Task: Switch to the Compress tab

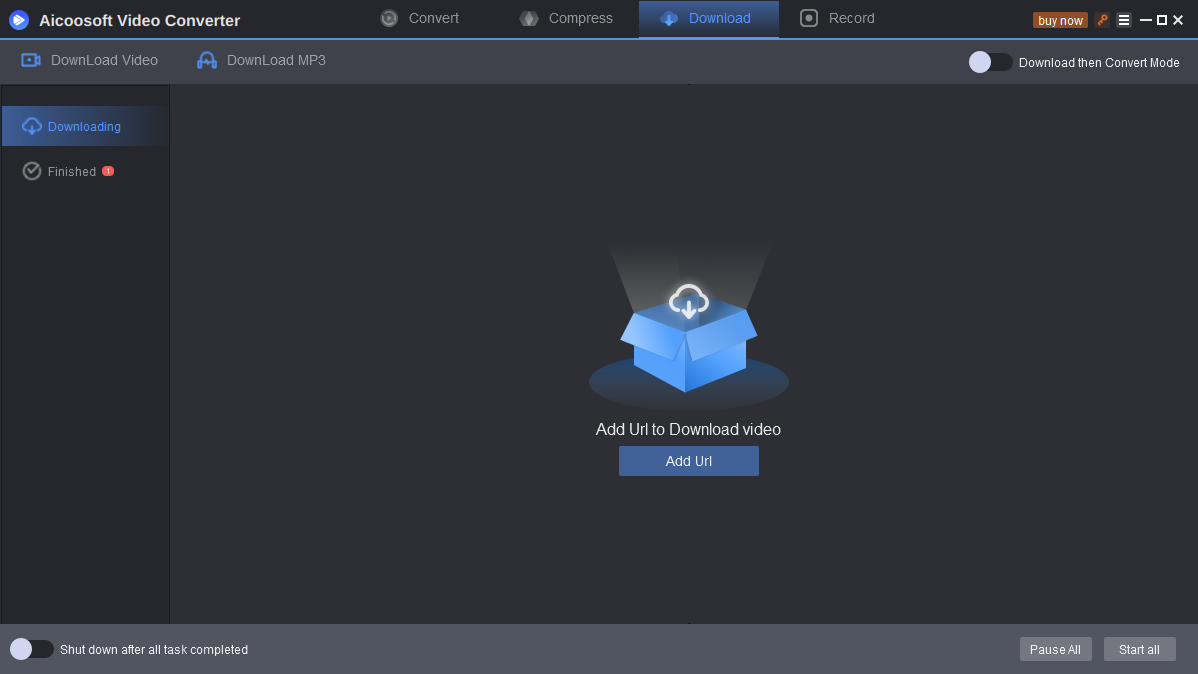Action: coord(565,18)
